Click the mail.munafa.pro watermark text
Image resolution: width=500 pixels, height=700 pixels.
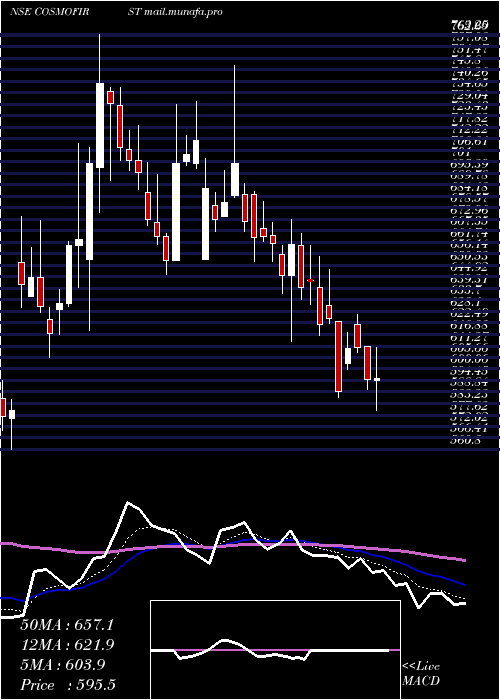click(x=184, y=12)
